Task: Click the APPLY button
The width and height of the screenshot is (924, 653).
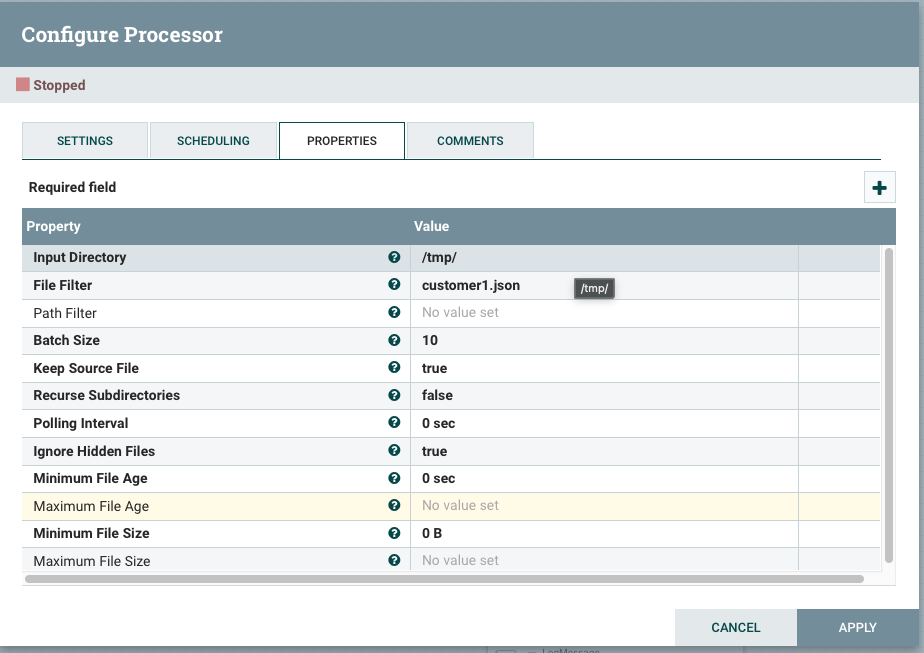Action: pos(856,627)
